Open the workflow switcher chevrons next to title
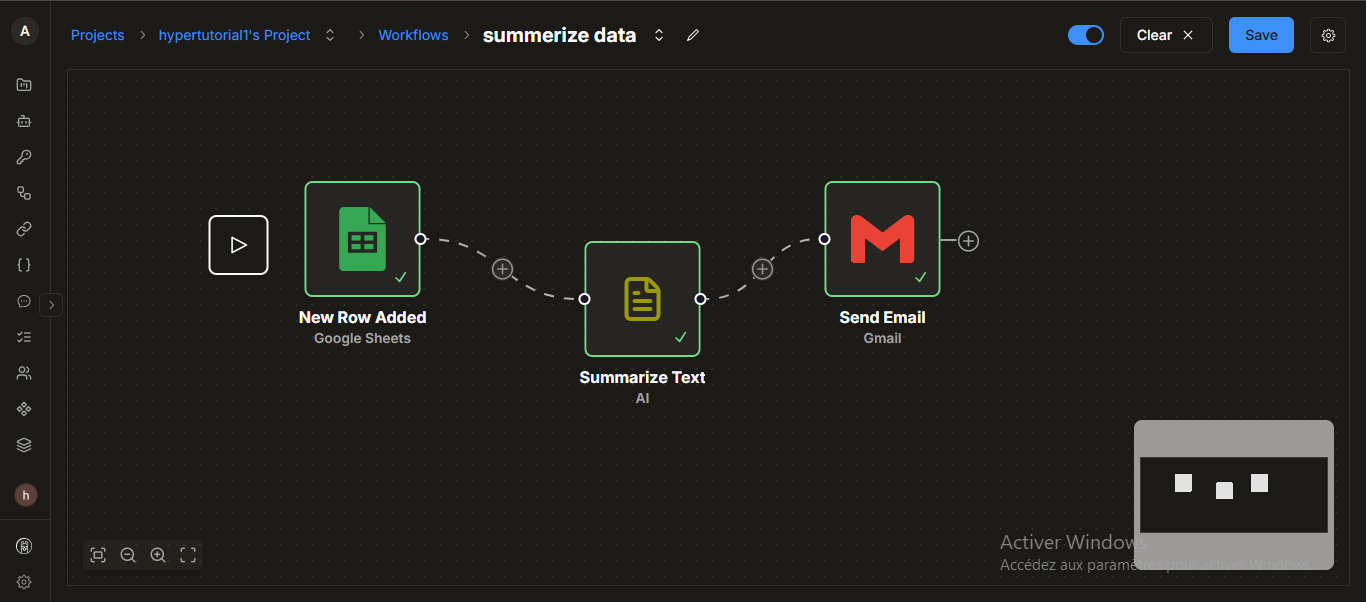Screen dimensions: 1366x602 tap(659, 35)
